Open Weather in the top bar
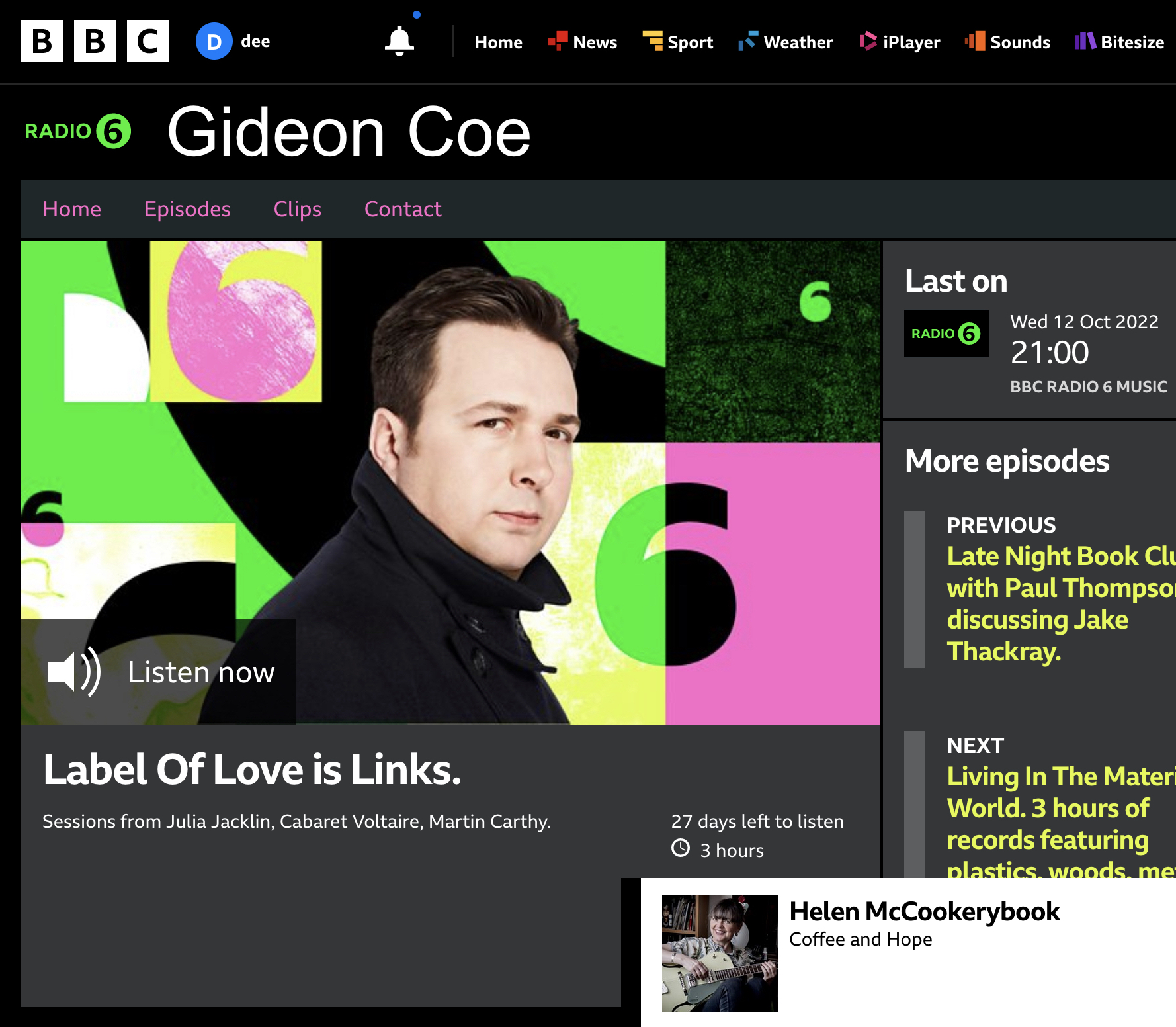This screenshot has height=1027, width=1176. click(x=786, y=42)
